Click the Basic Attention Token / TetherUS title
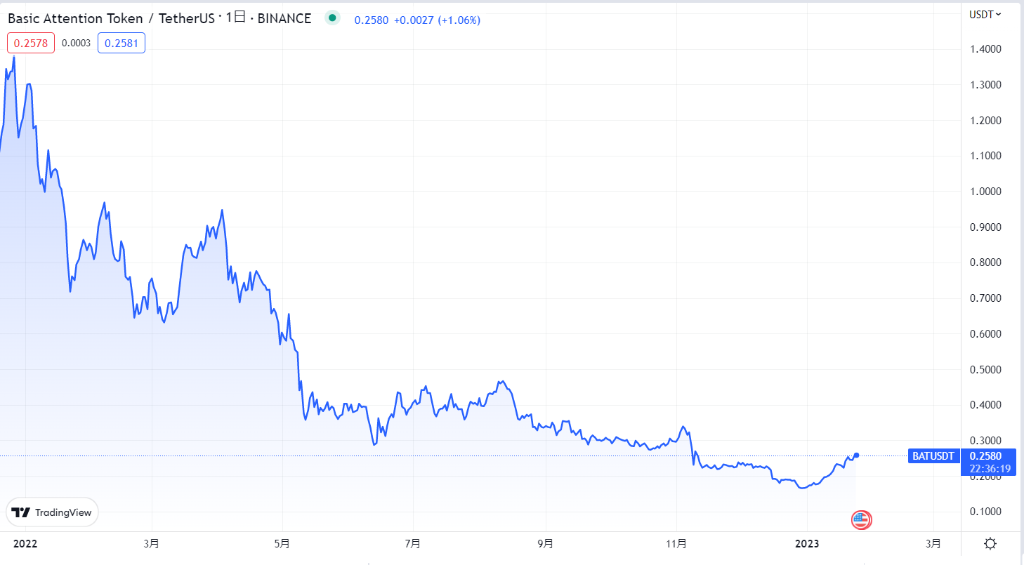 point(111,18)
